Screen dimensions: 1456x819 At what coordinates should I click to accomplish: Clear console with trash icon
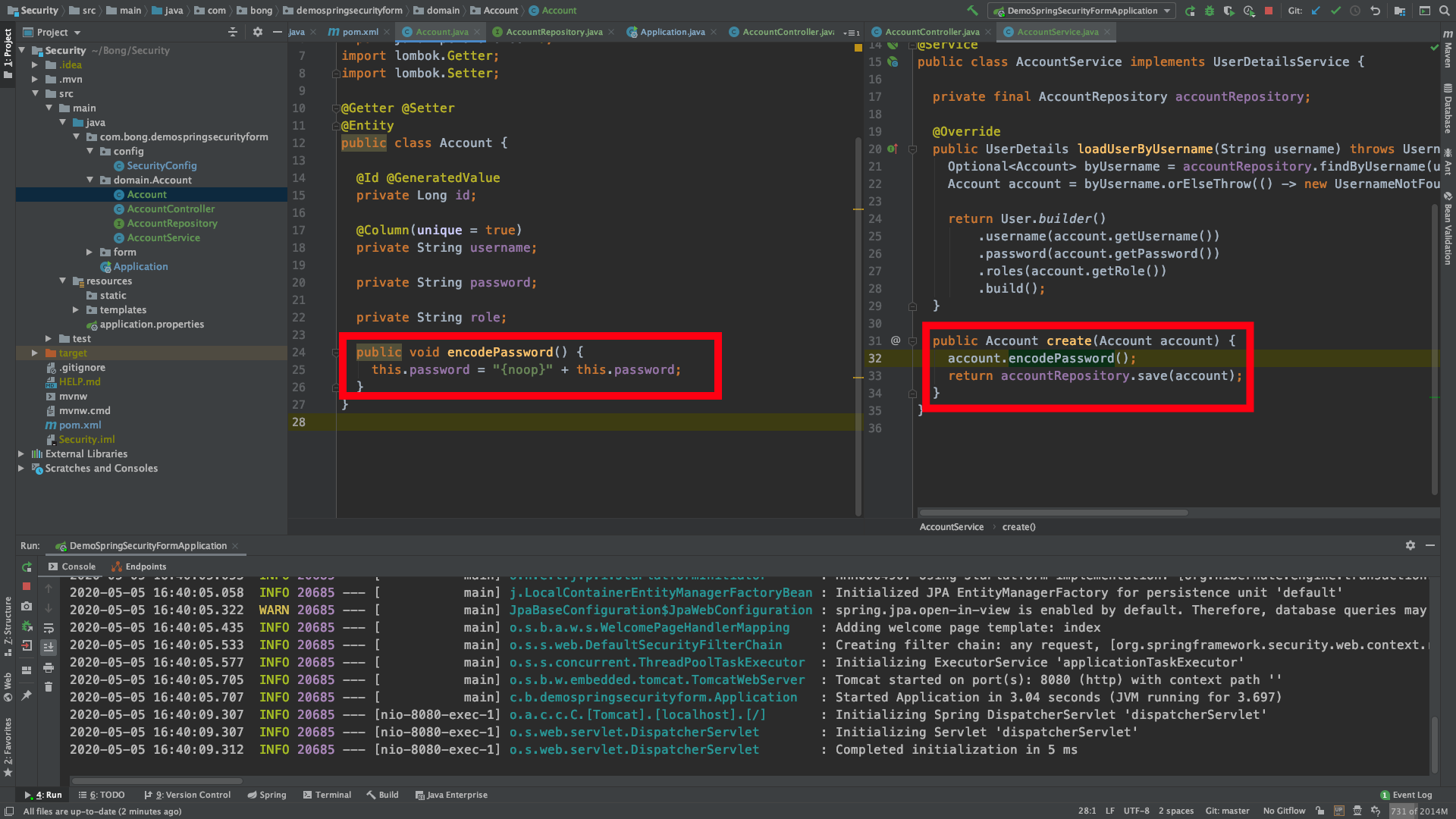[49, 686]
